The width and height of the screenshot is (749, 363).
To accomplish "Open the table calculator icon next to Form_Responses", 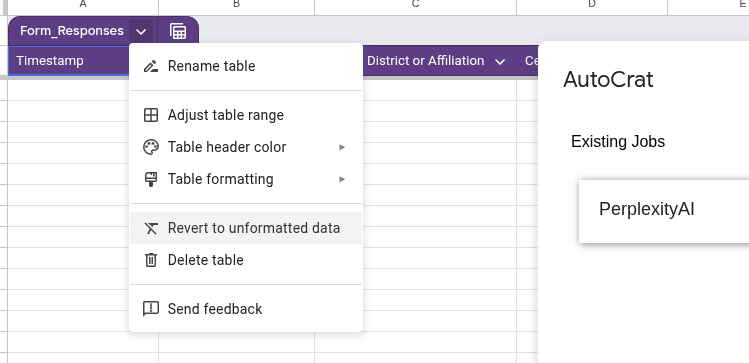I will tap(178, 32).
